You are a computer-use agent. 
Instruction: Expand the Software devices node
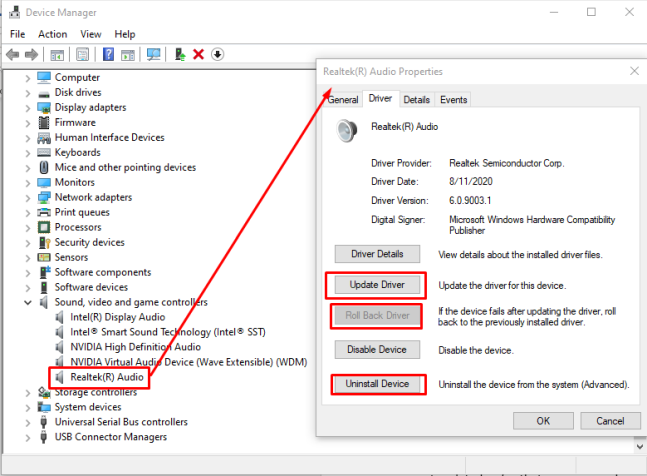27,288
